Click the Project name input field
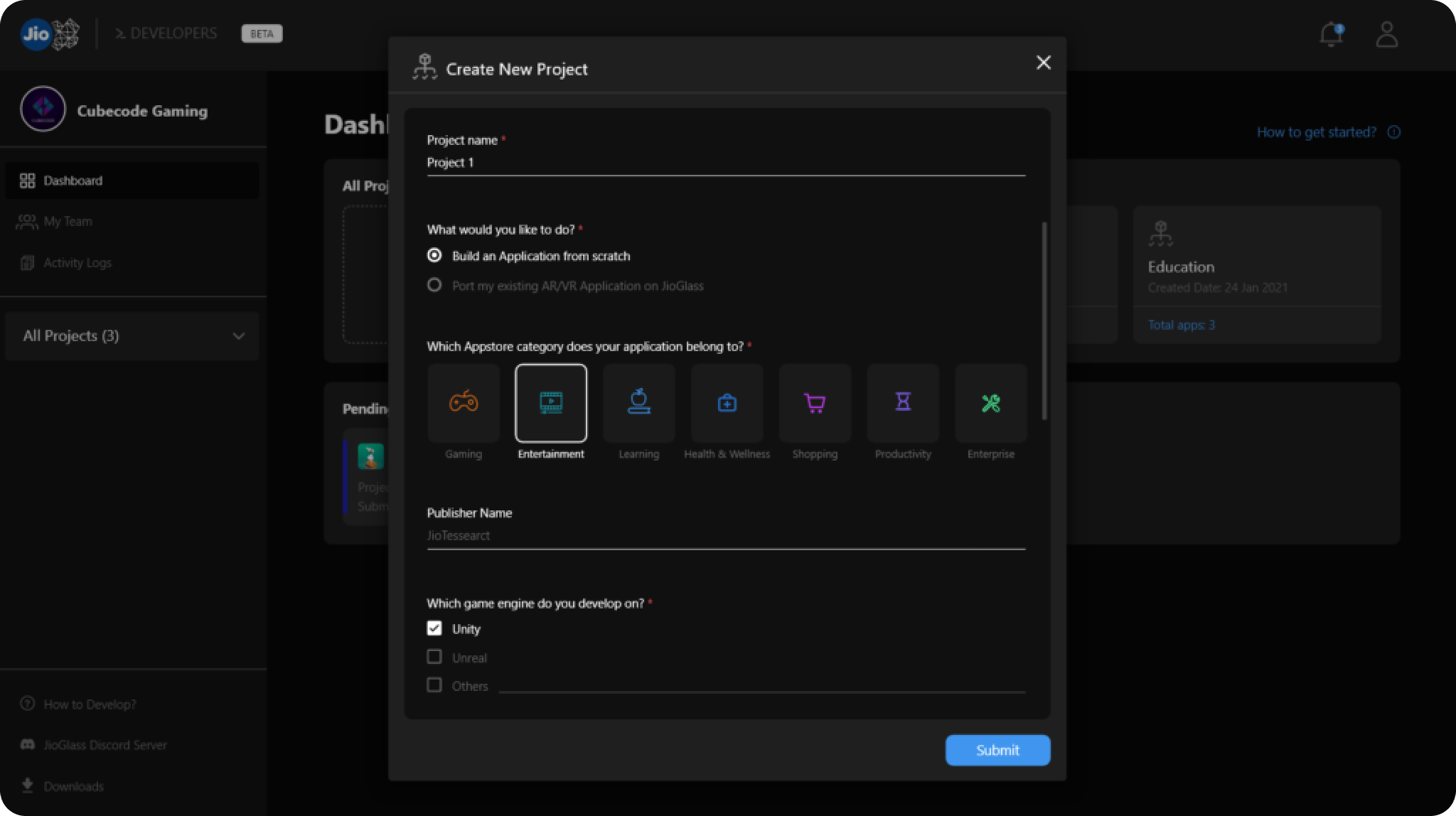Image resolution: width=1456 pixels, height=816 pixels. click(726, 163)
